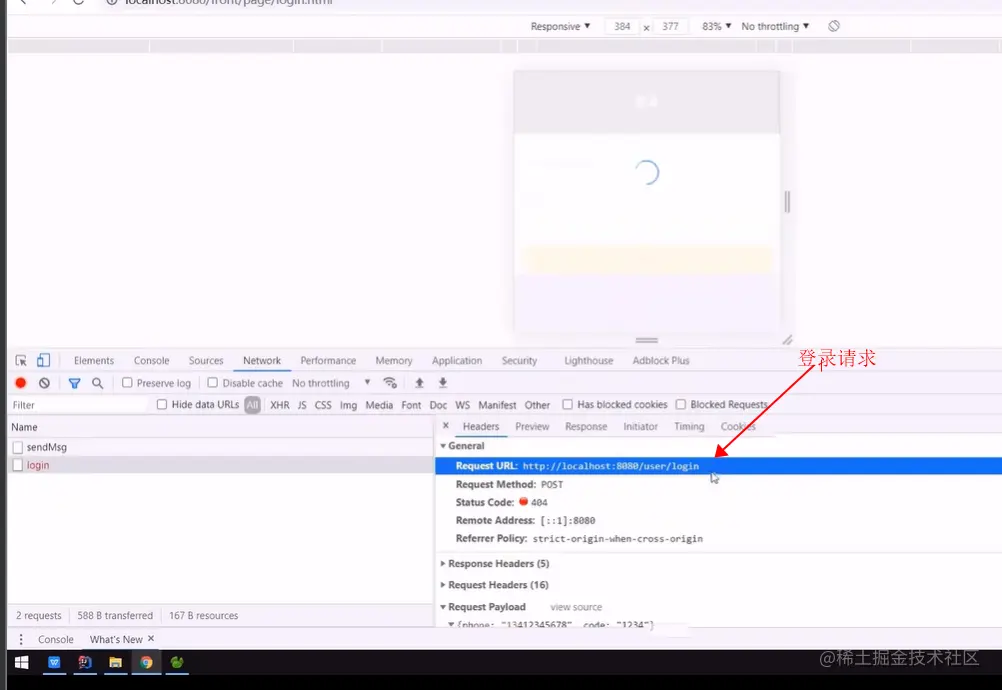Image resolution: width=1002 pixels, height=690 pixels.
Task: Open the What's New drawer tab
Action: click(116, 639)
